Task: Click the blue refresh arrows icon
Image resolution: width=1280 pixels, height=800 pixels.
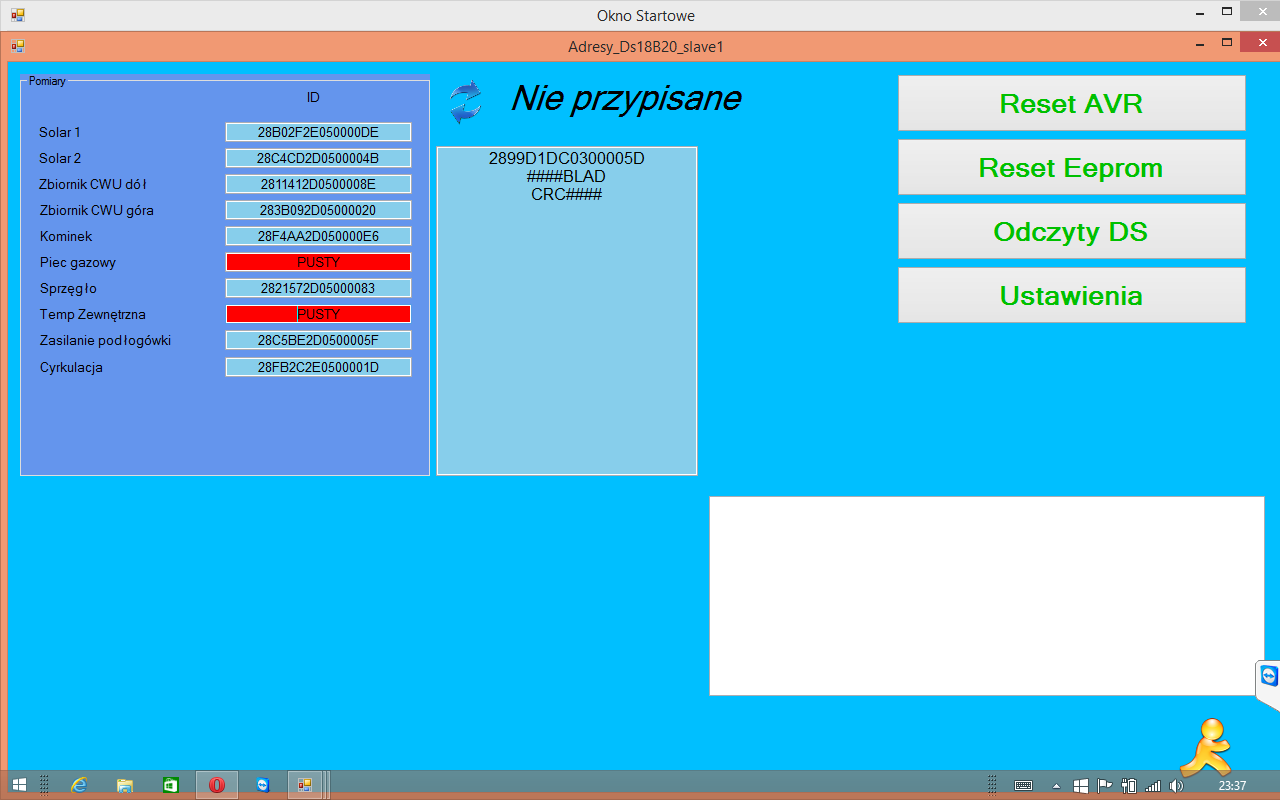Action: click(x=466, y=102)
